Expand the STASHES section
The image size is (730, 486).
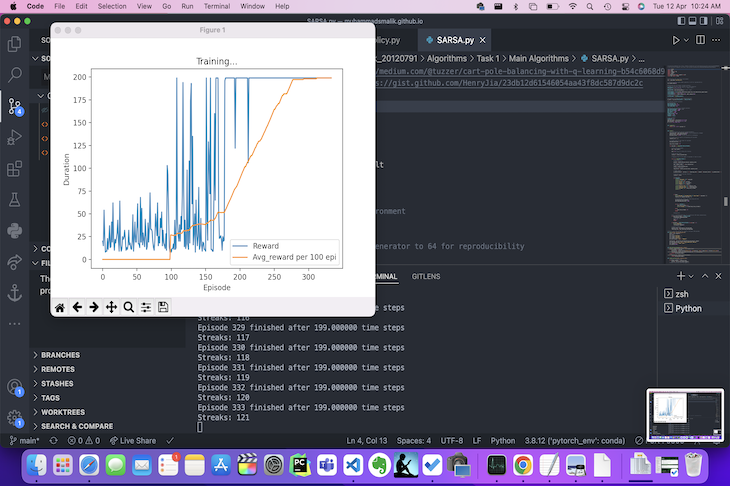point(58,383)
